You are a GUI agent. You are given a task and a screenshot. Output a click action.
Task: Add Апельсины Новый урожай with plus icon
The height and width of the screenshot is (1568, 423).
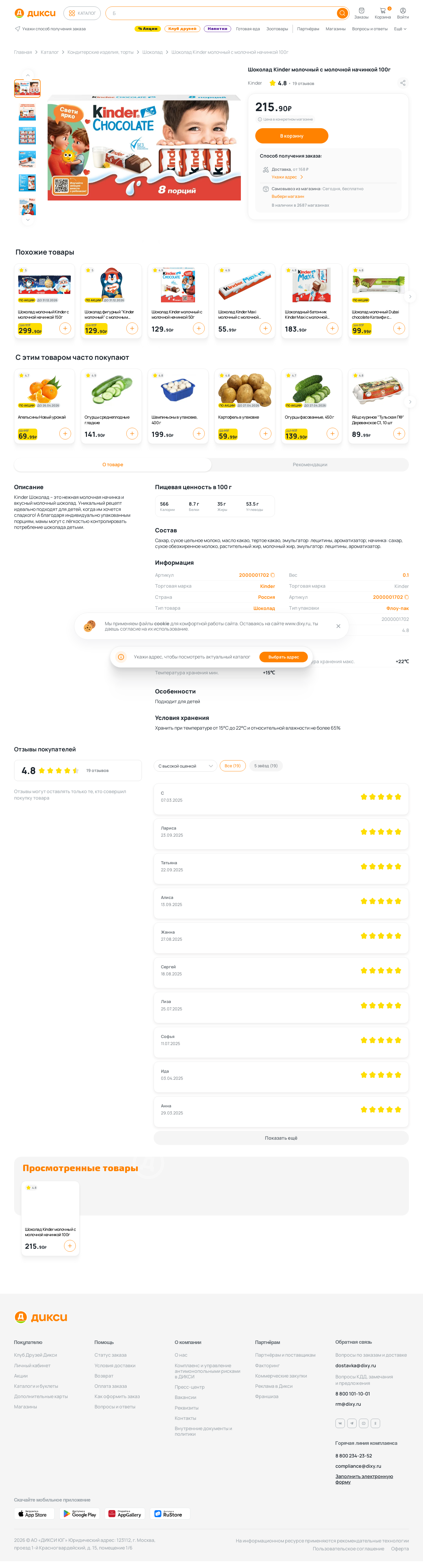coord(65,433)
